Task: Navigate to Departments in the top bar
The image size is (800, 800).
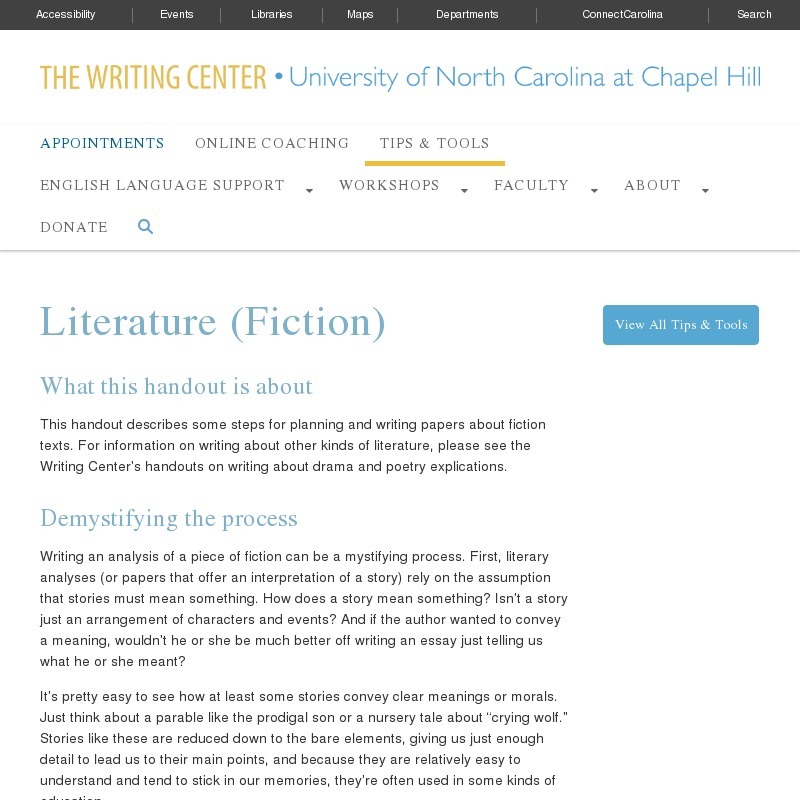Action: click(x=467, y=14)
